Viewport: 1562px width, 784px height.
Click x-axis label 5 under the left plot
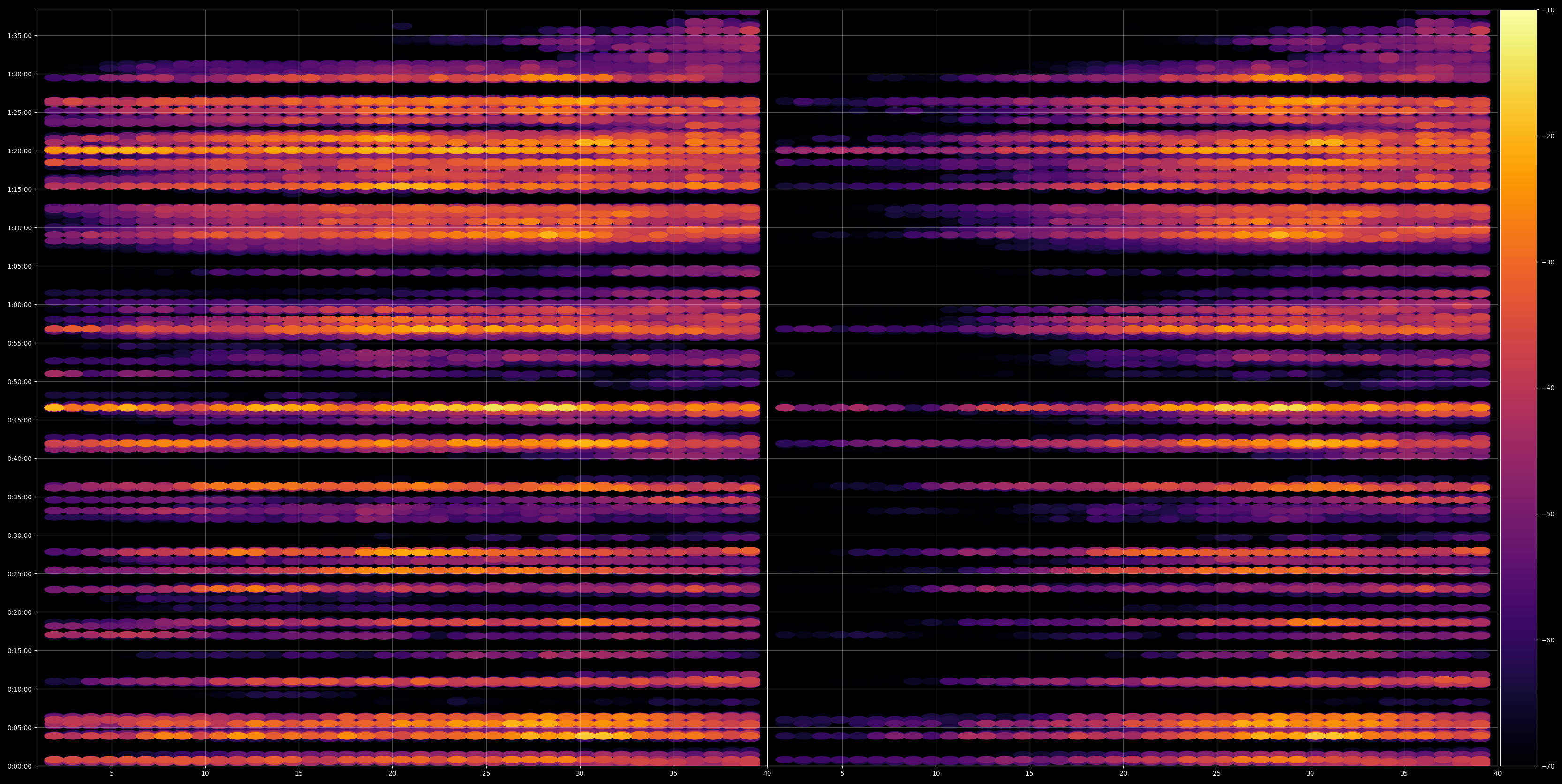(112, 774)
